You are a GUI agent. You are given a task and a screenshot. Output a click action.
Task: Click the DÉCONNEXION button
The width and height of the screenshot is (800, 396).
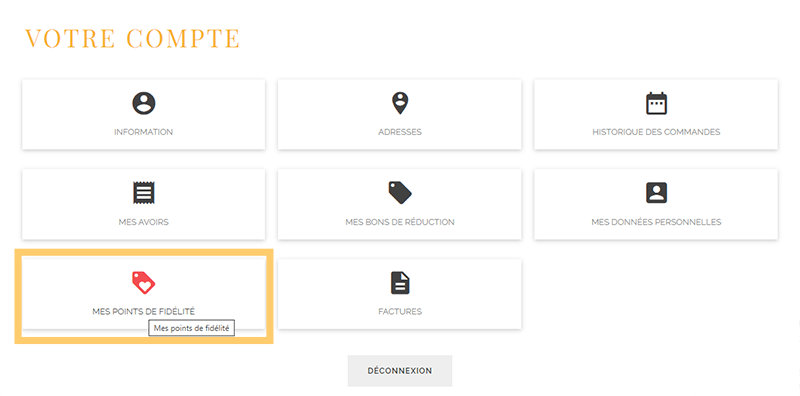[399, 371]
